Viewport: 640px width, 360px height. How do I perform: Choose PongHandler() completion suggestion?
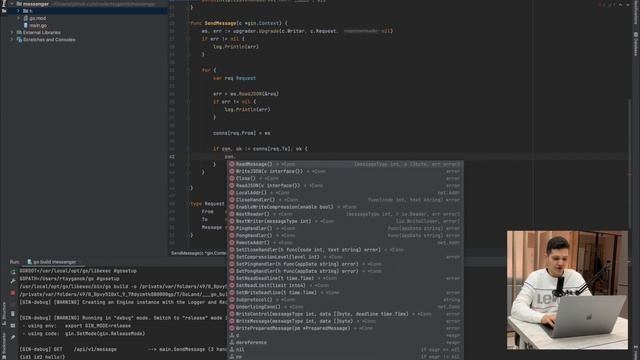point(345,236)
